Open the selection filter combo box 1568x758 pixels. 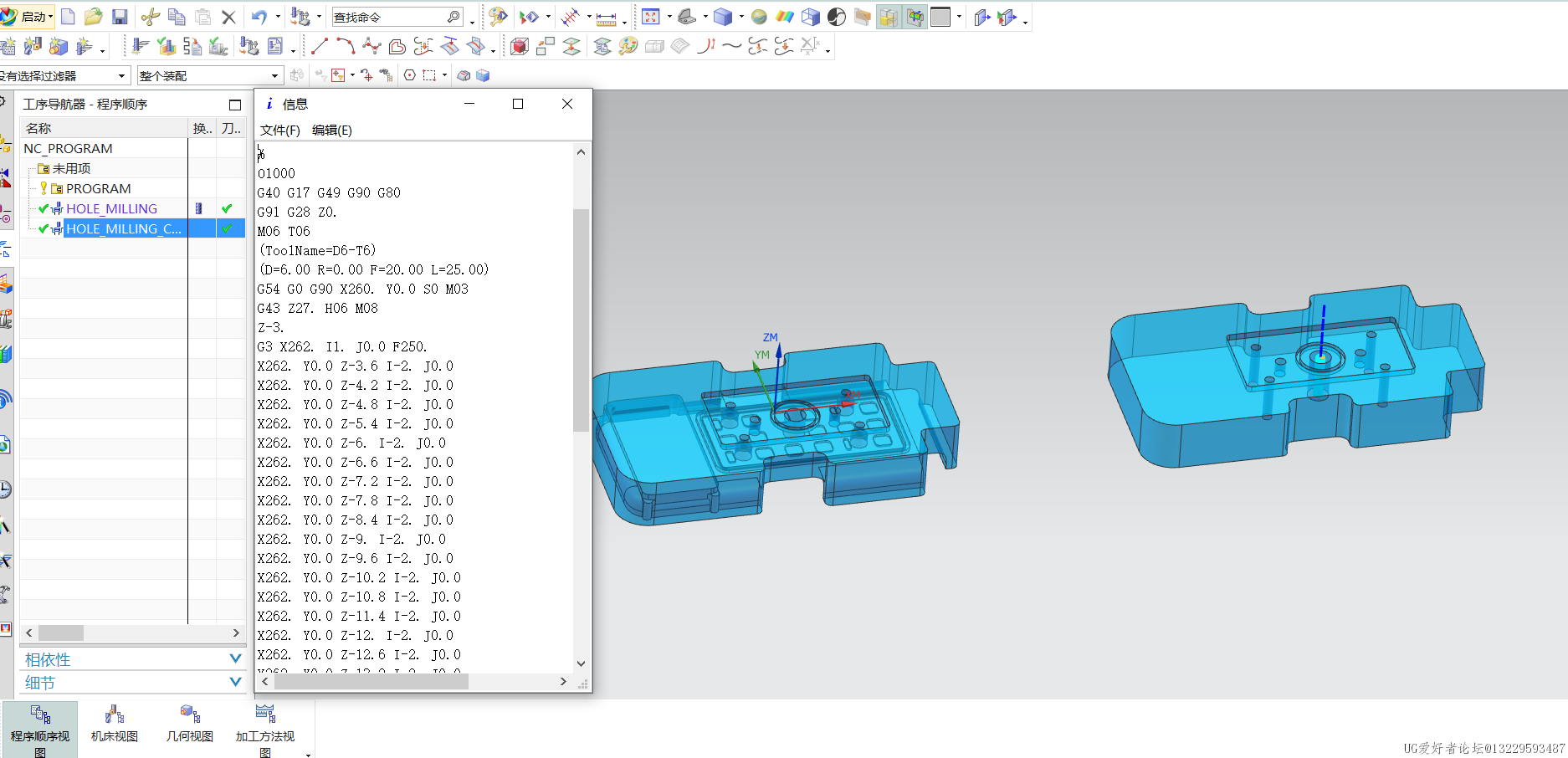(x=64, y=75)
